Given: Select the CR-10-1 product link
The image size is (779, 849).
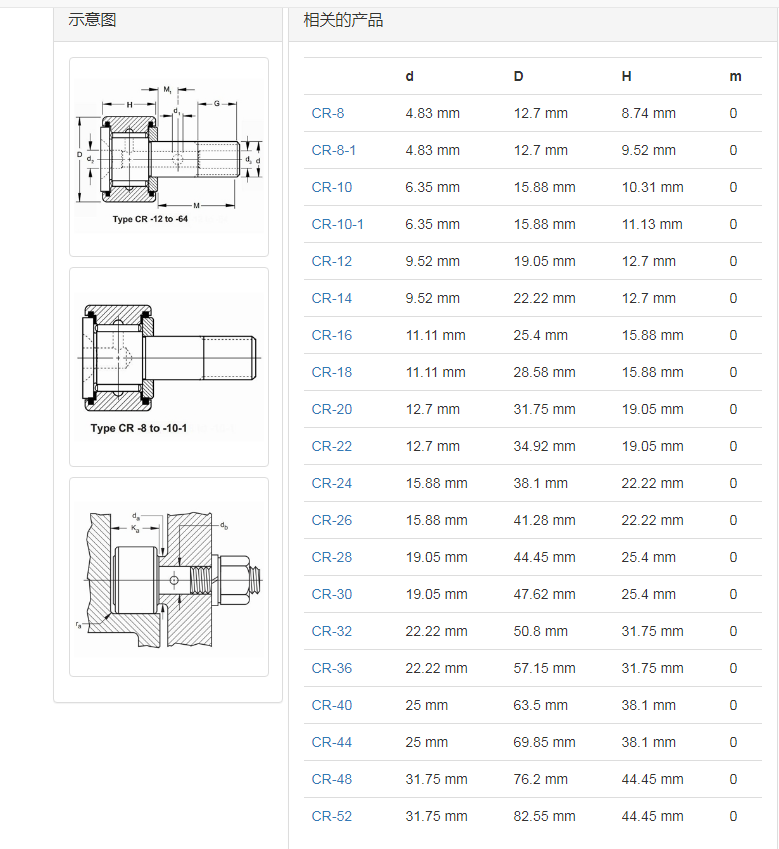Looking at the screenshot, I should (x=337, y=225).
